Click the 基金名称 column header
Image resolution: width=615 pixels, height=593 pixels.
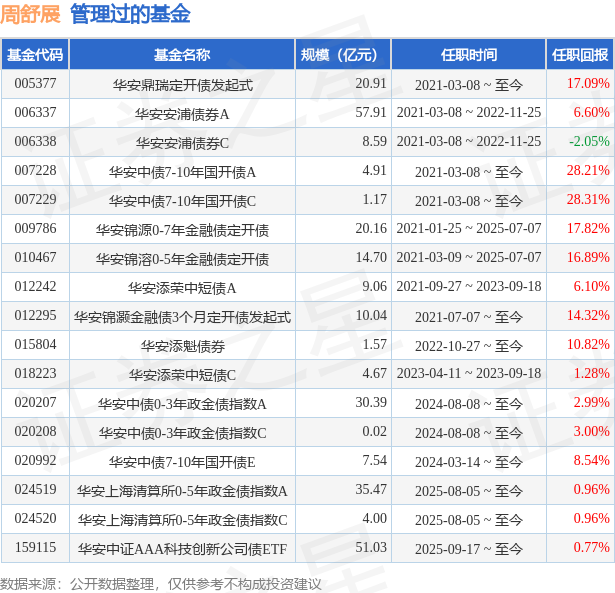point(182,55)
